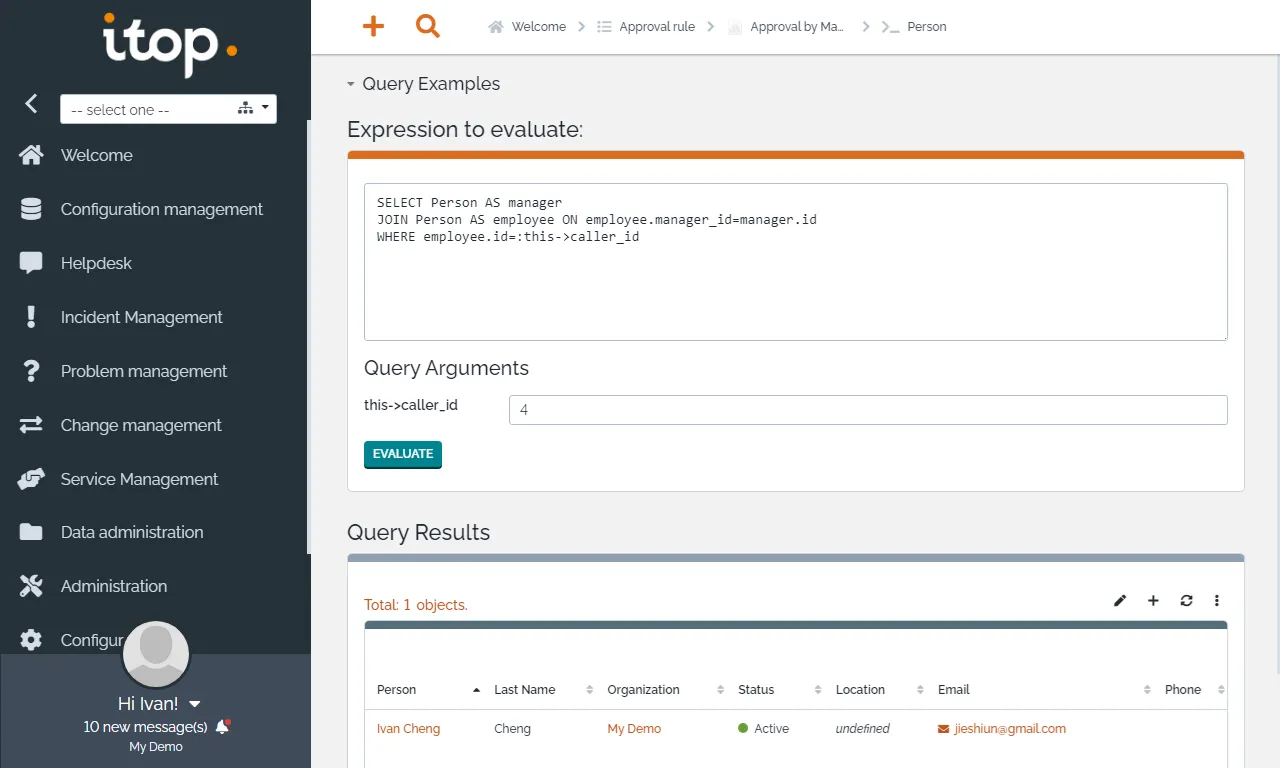This screenshot has width=1280, height=768.
Task: Click the Welcome home icon in sidebar
Action: pyautogui.click(x=31, y=155)
